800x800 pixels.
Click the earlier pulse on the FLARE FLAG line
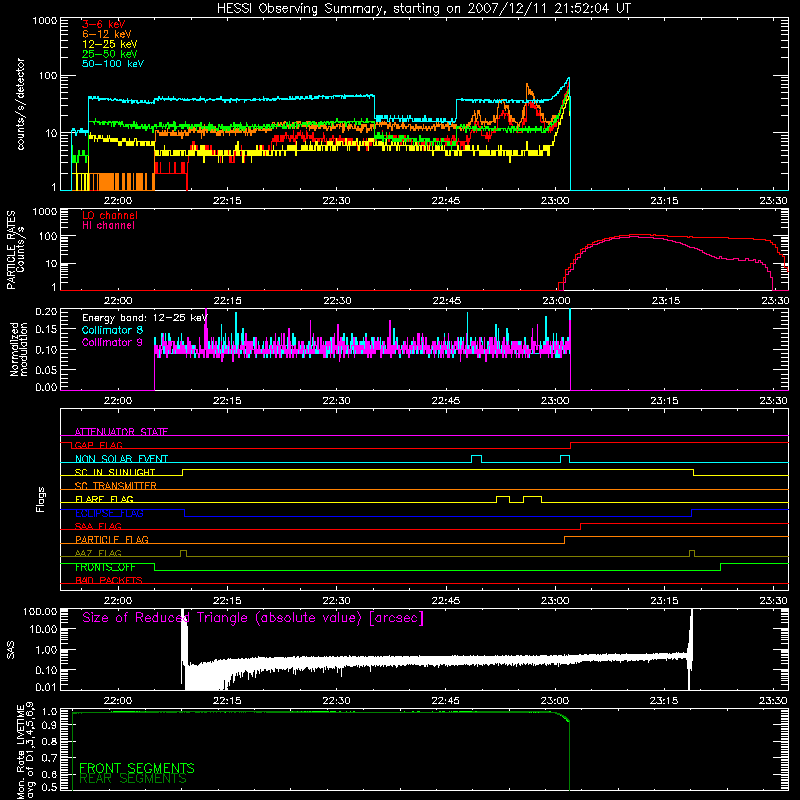[x=503, y=499]
